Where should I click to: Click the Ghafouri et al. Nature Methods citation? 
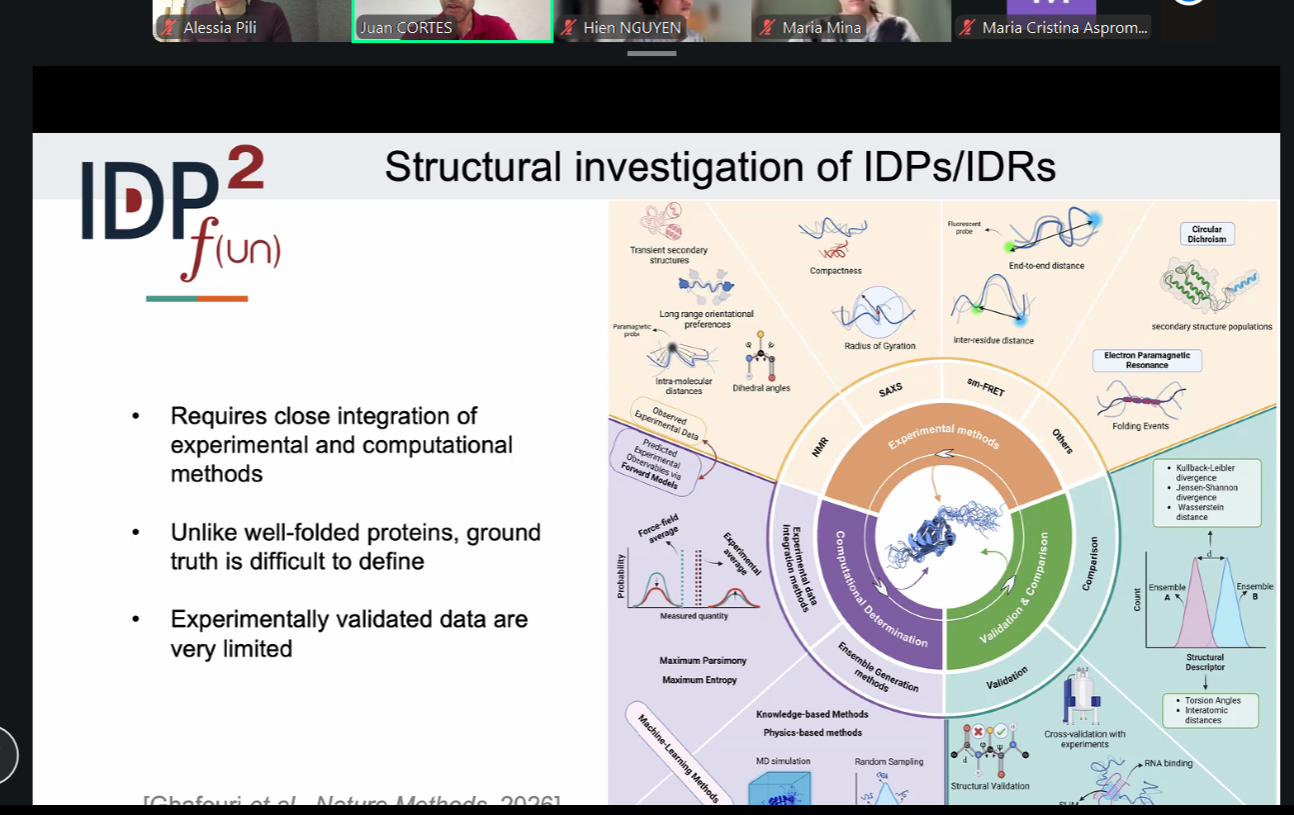[x=351, y=800]
